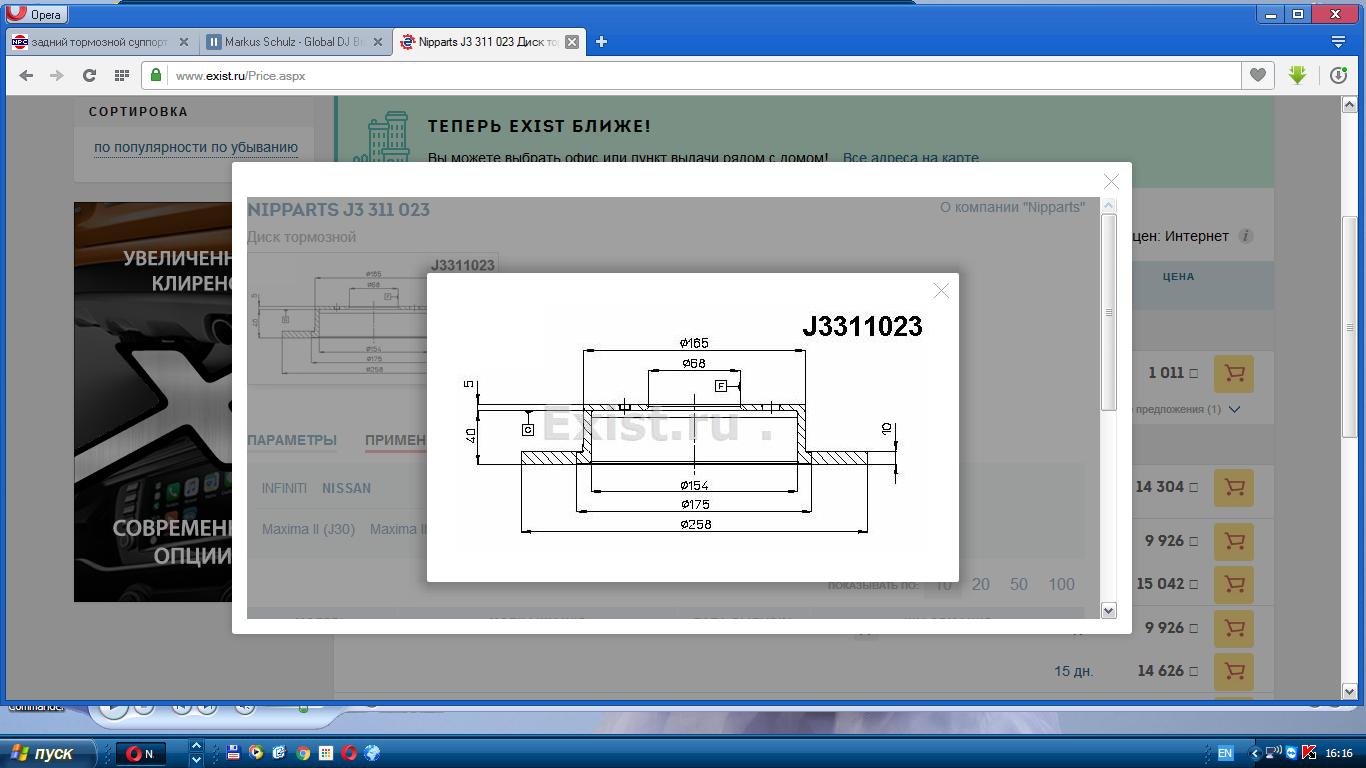Add the 14 626 price item to cart
1366x768 pixels.
(1234, 671)
